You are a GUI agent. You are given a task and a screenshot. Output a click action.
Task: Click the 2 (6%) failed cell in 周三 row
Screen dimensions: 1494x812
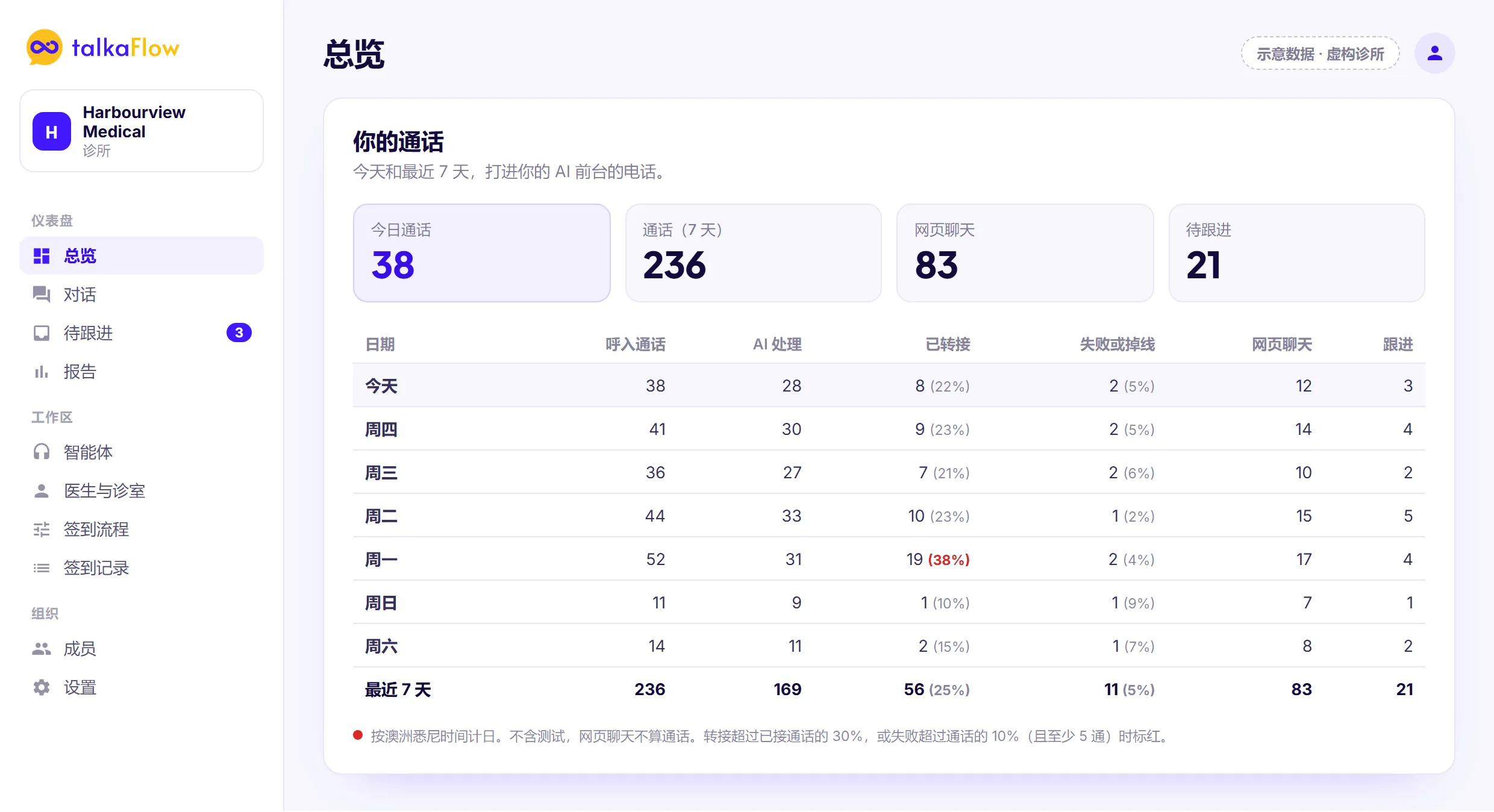point(1132,472)
